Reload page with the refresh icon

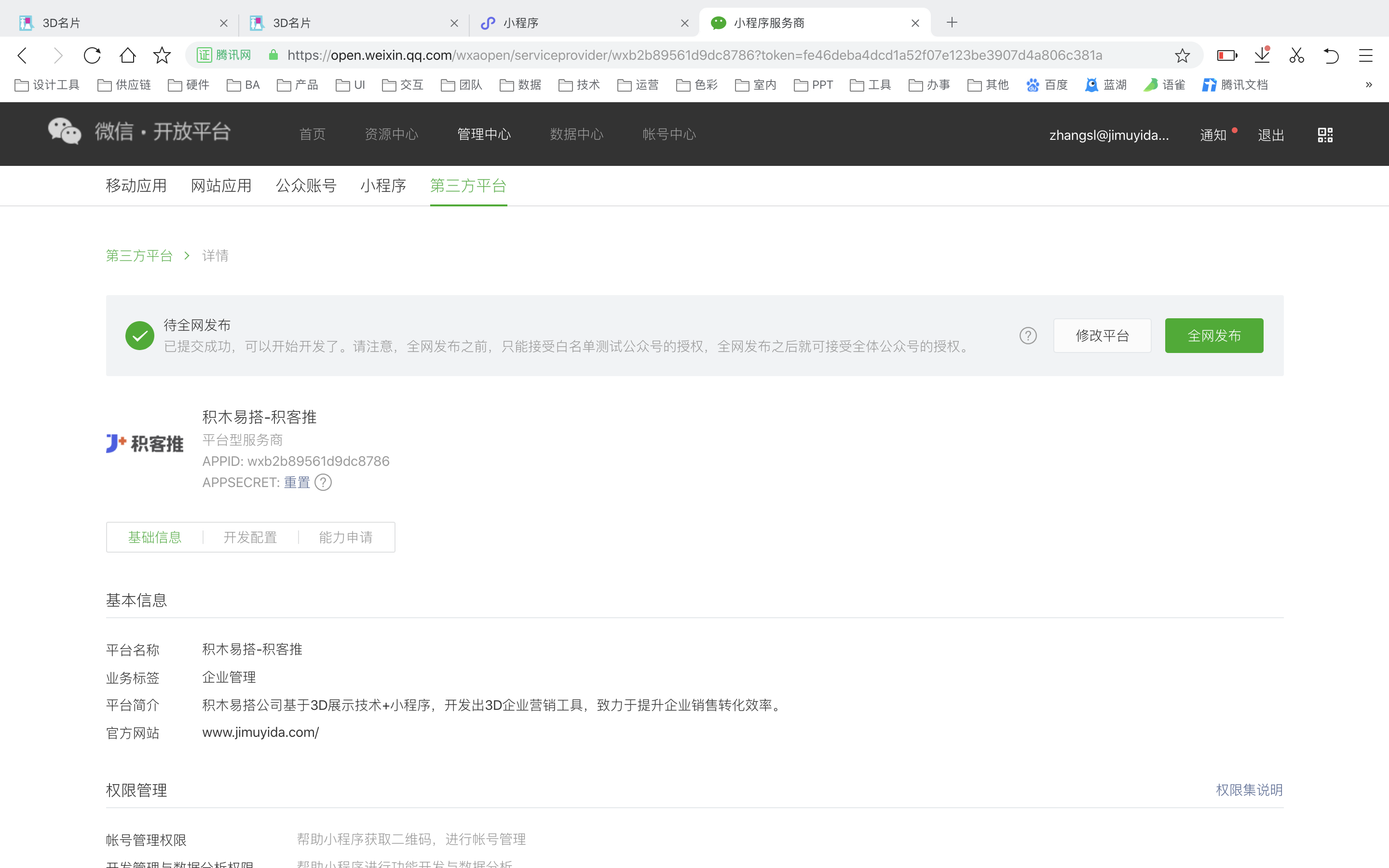(x=92, y=55)
